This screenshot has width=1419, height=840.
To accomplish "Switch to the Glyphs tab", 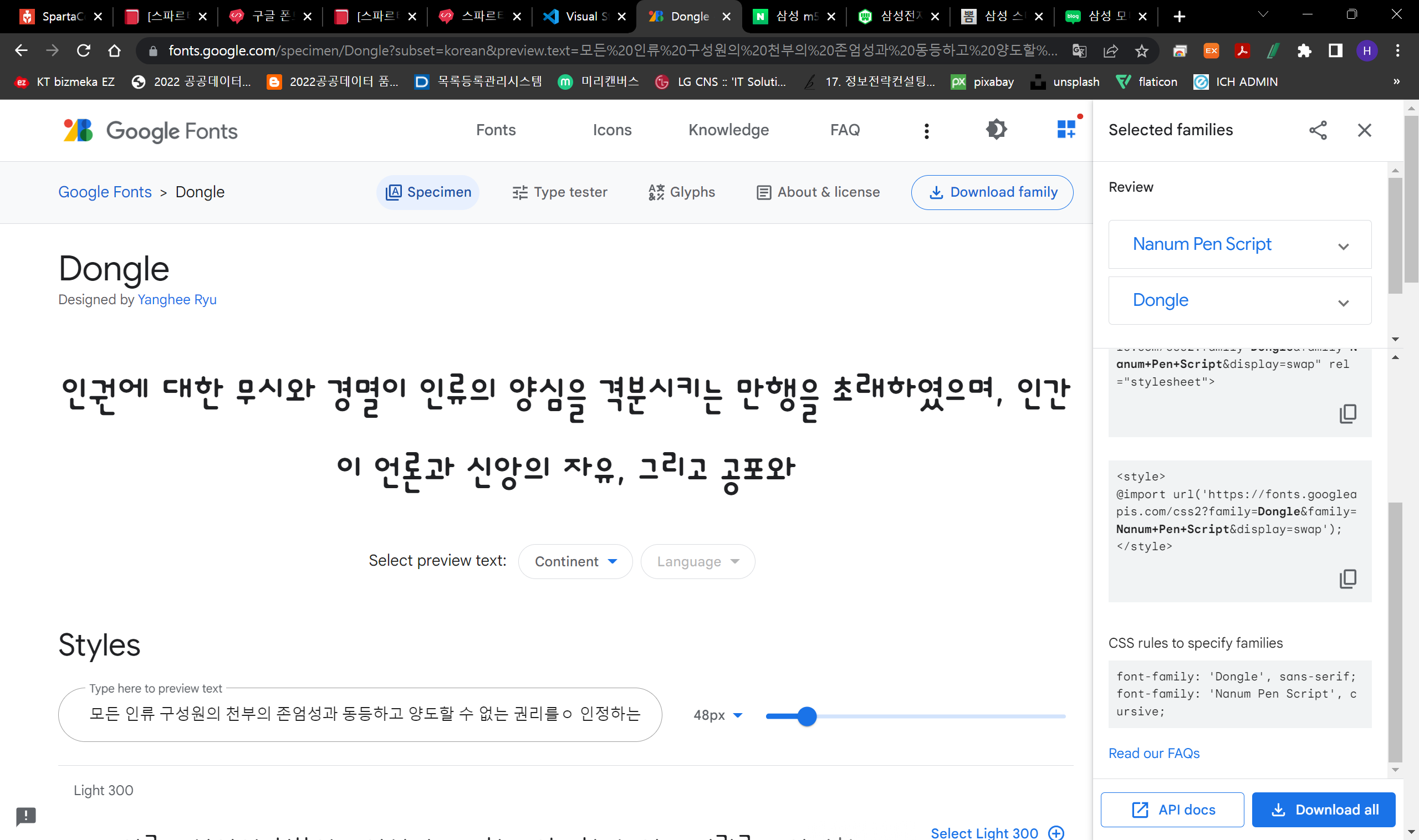I will [682, 192].
